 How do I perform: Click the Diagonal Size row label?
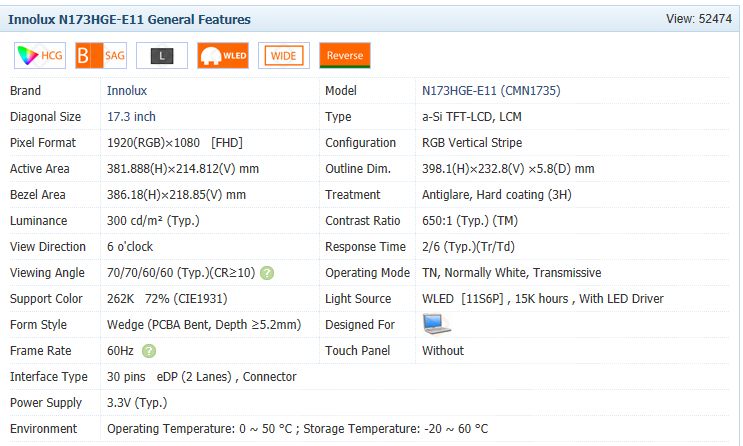[x=45, y=117]
